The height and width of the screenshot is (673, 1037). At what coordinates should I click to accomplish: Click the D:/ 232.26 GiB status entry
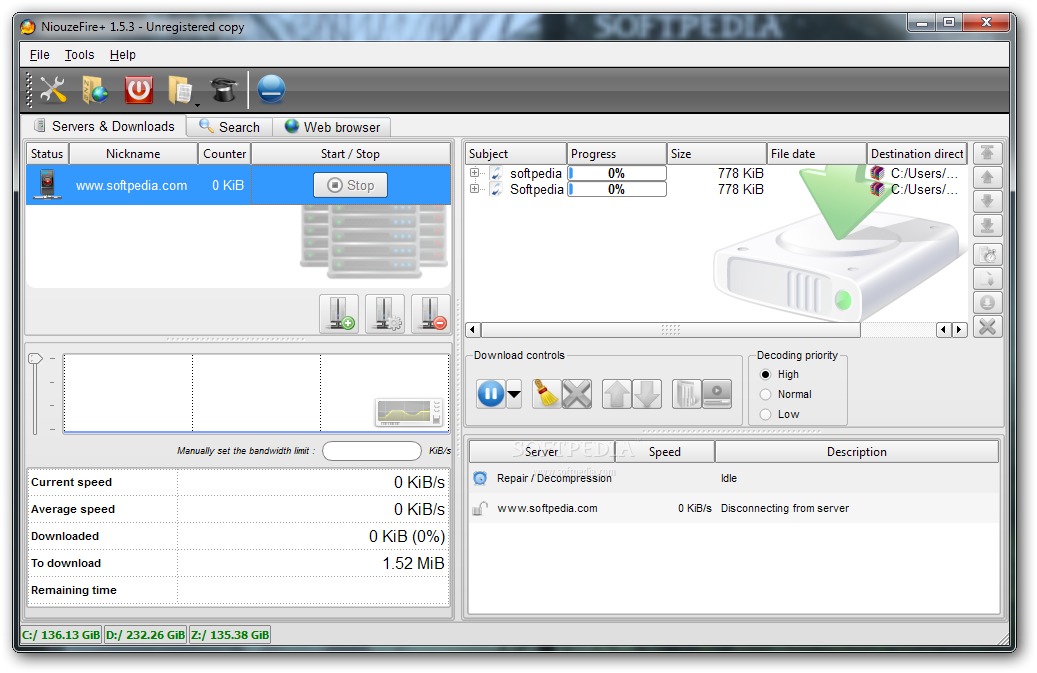[145, 635]
